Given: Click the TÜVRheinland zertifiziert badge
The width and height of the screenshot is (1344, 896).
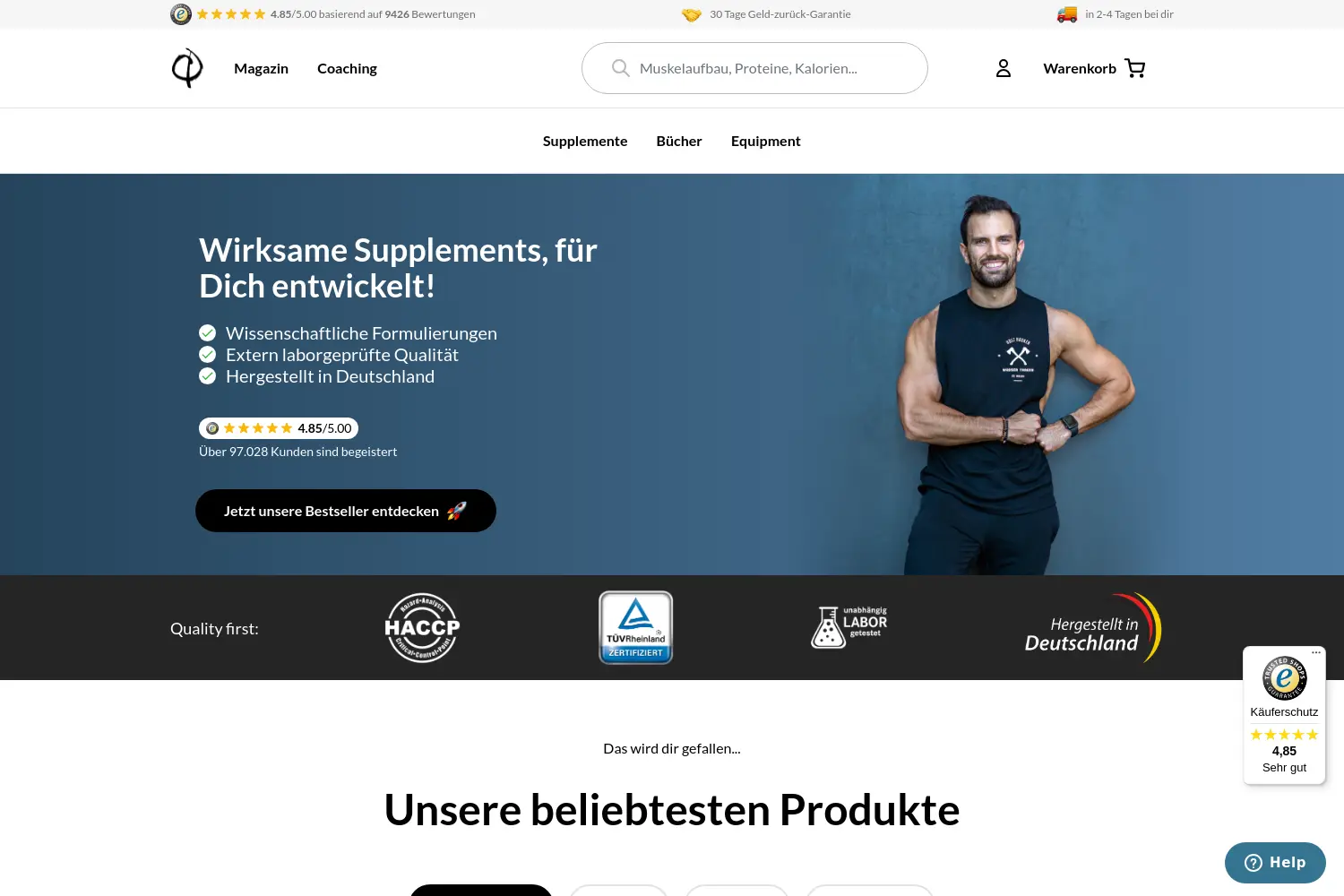Looking at the screenshot, I should 635,627.
